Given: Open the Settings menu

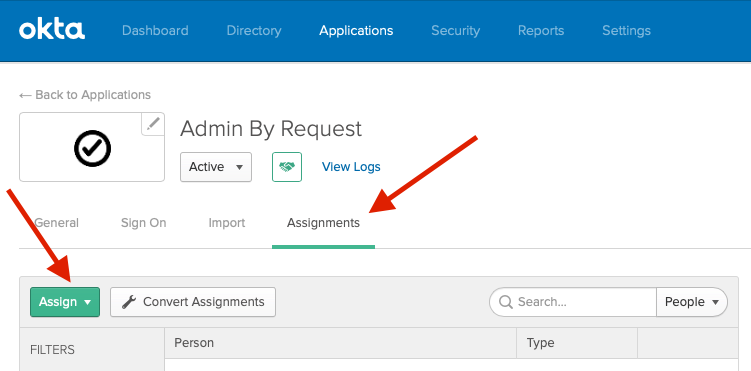Looking at the screenshot, I should point(626,31).
